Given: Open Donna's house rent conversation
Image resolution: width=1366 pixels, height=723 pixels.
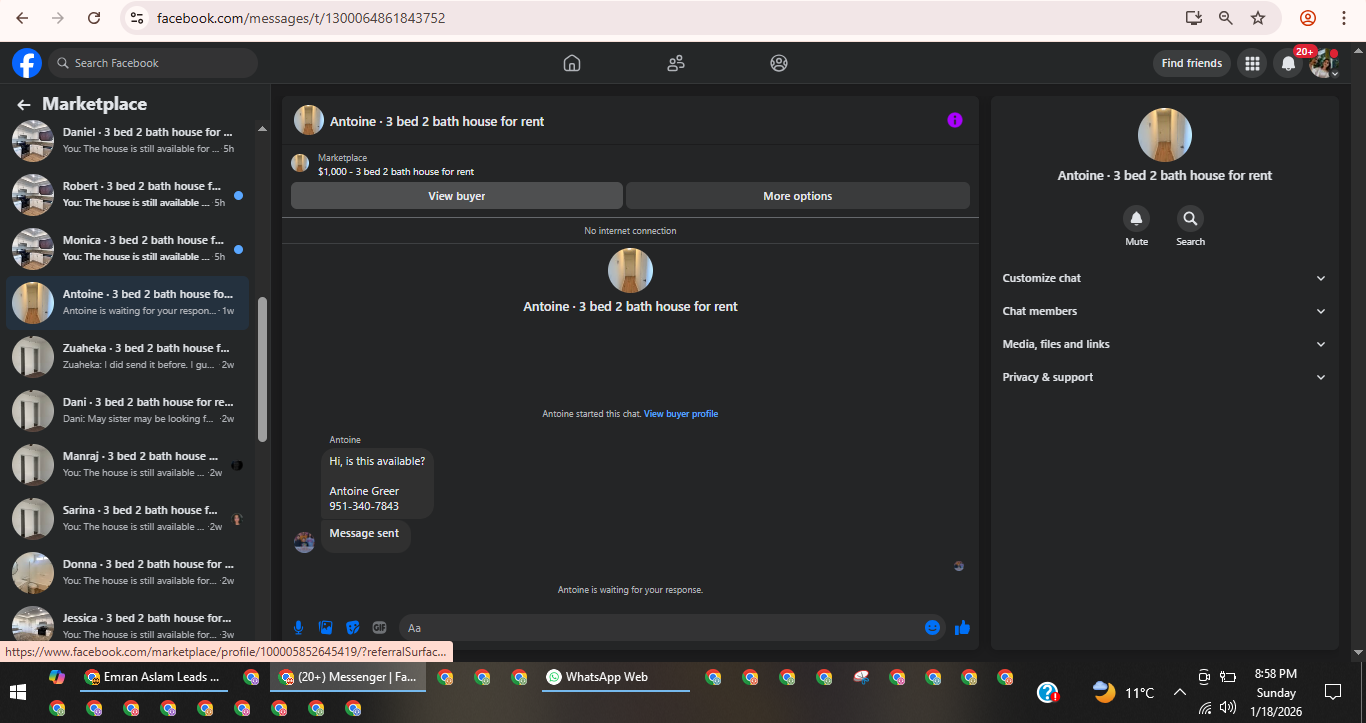Looking at the screenshot, I should coord(128,572).
